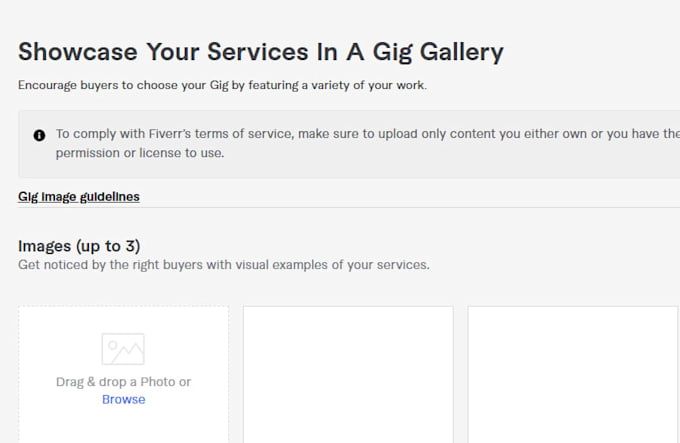
Task: Click the "permission or license to use" line
Action: (140, 153)
